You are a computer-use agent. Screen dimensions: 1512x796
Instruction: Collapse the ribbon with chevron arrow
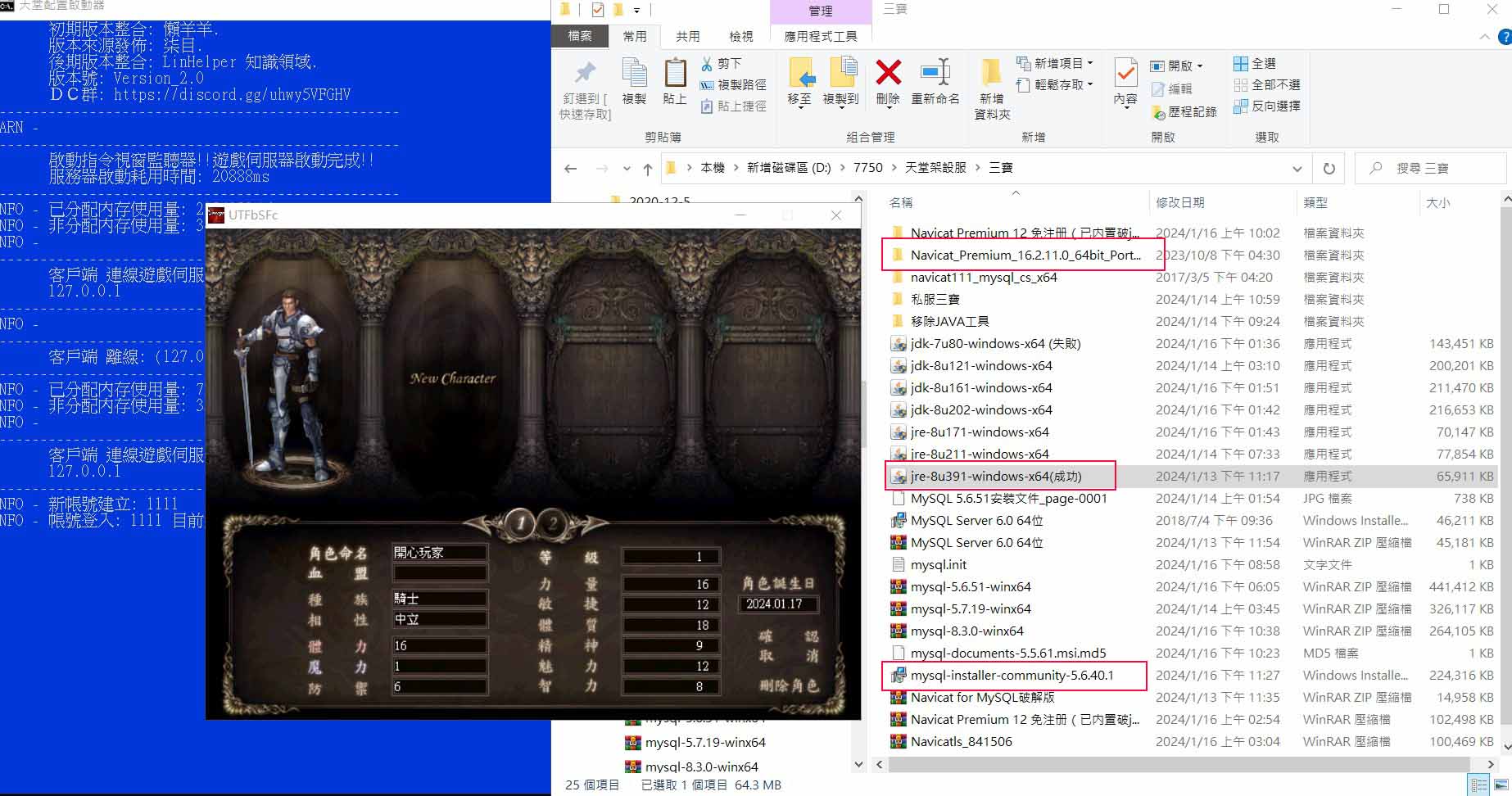1484,37
